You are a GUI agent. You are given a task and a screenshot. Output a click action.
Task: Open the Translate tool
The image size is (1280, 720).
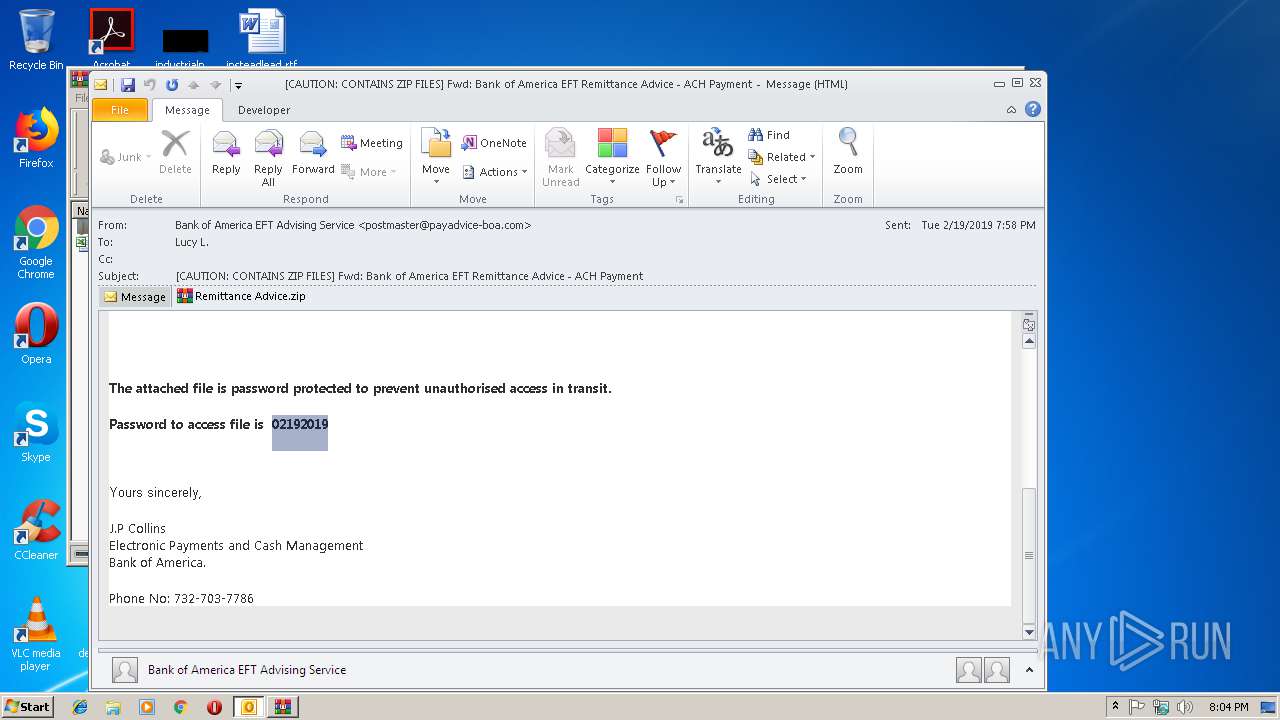[x=718, y=158]
